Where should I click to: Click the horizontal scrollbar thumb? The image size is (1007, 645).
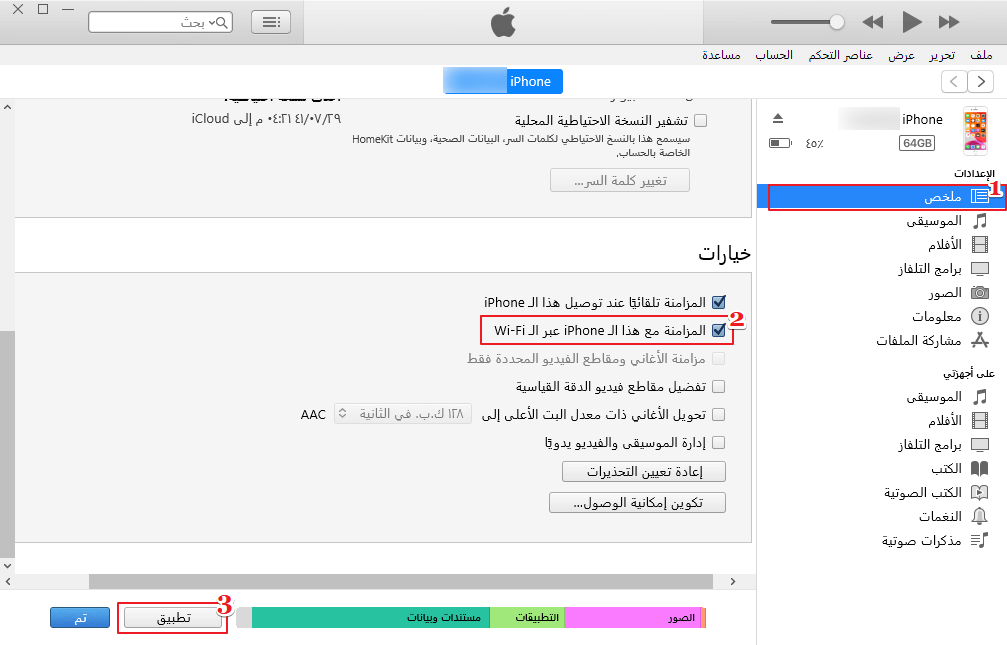(x=401, y=581)
